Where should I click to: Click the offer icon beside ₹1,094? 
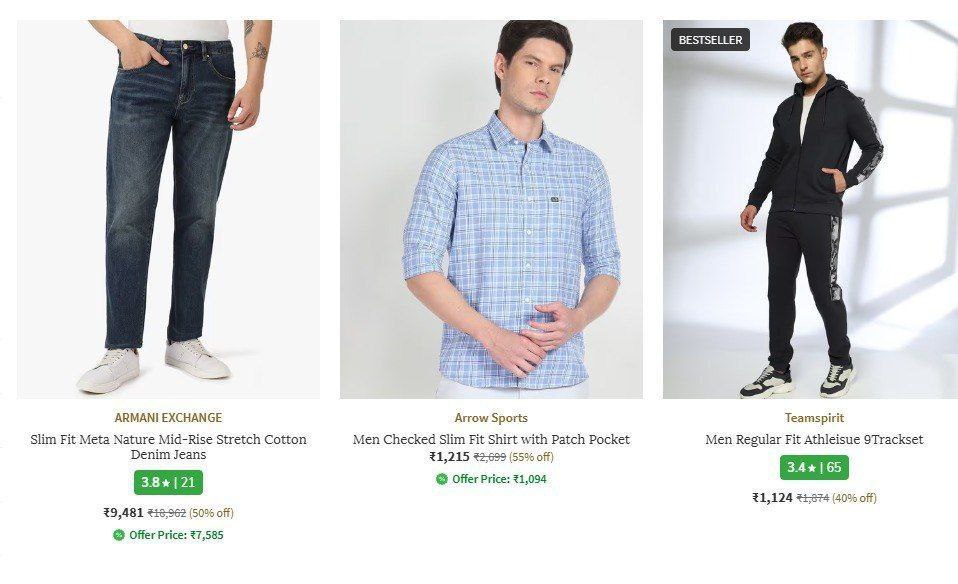point(442,479)
